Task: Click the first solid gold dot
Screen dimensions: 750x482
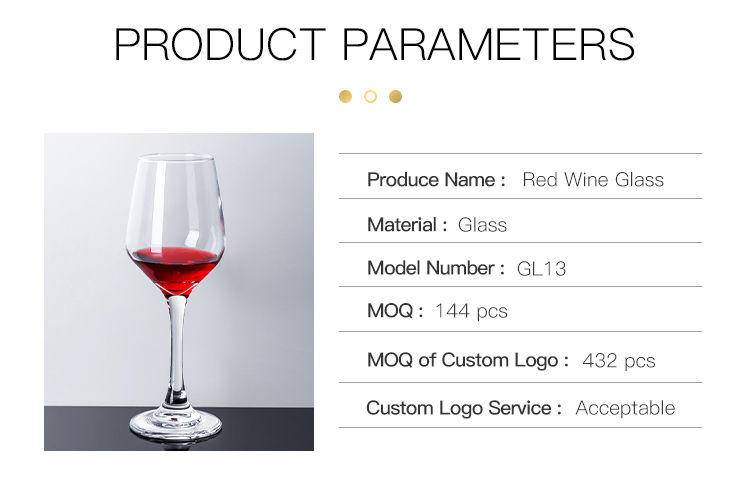Action: 345,97
